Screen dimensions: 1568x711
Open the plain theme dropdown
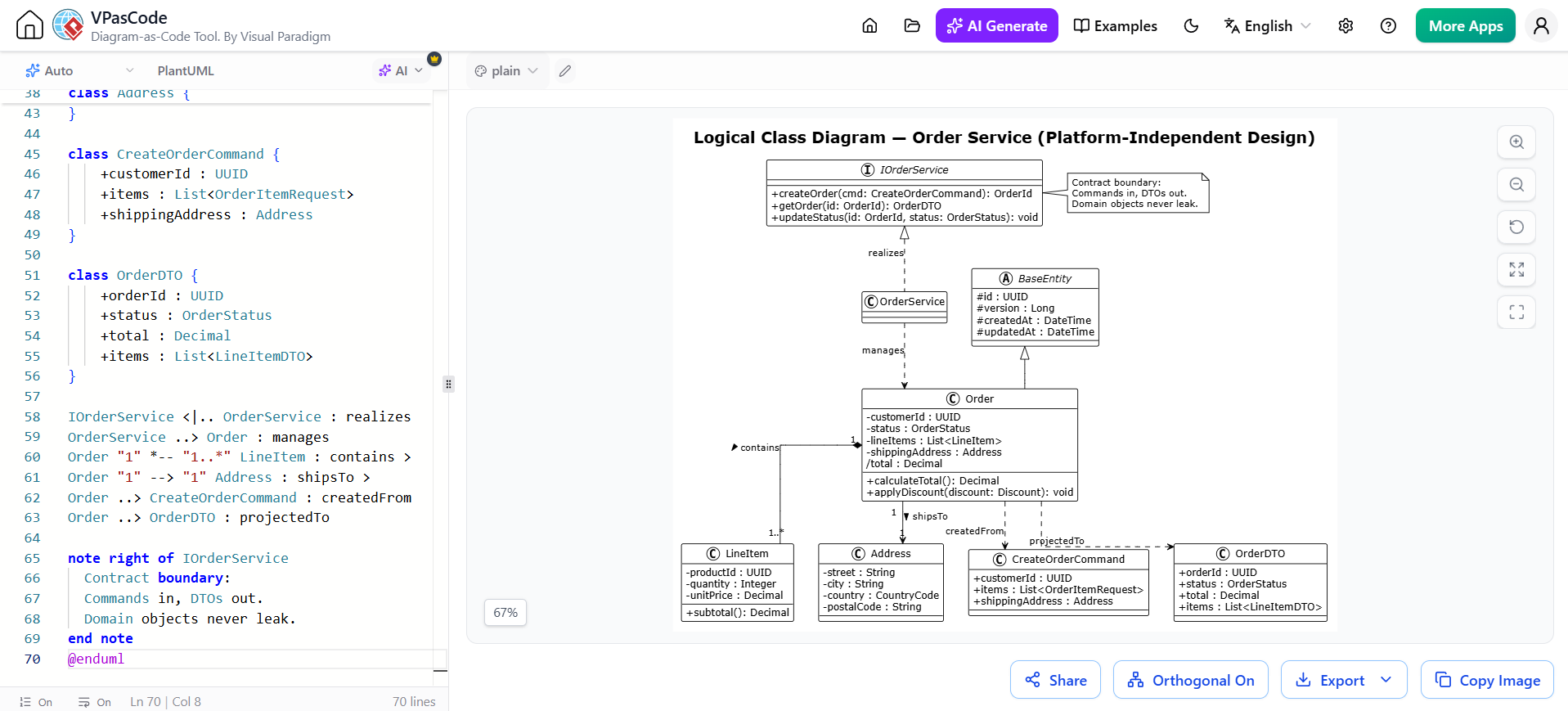pos(506,71)
